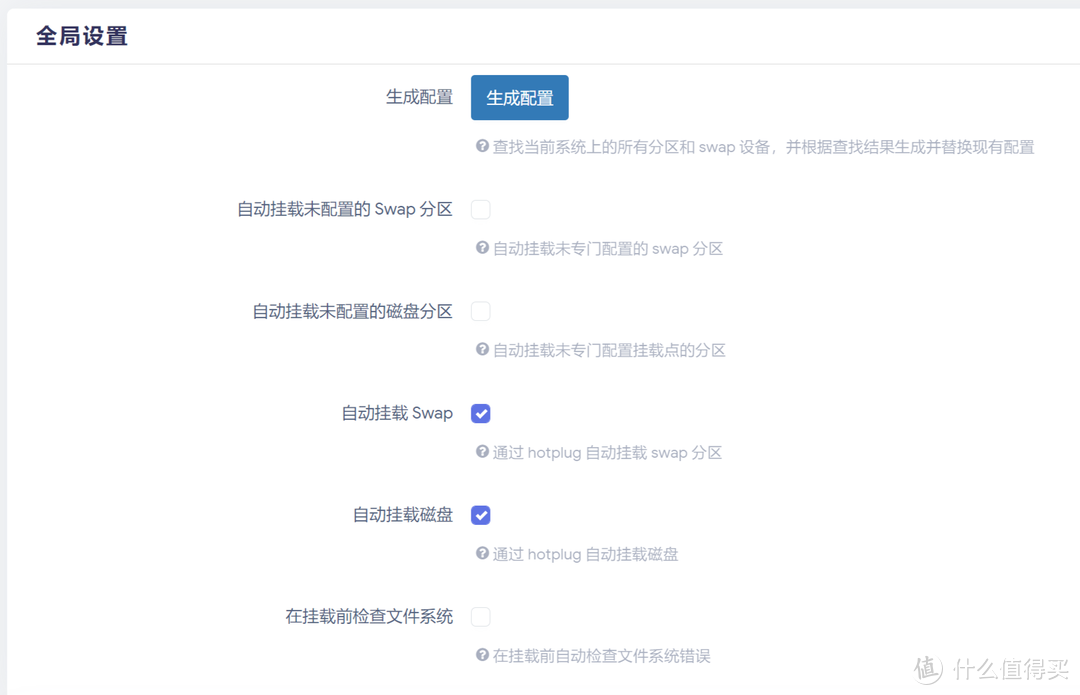Click the help icon beside the 生成配置 description

tap(482, 146)
